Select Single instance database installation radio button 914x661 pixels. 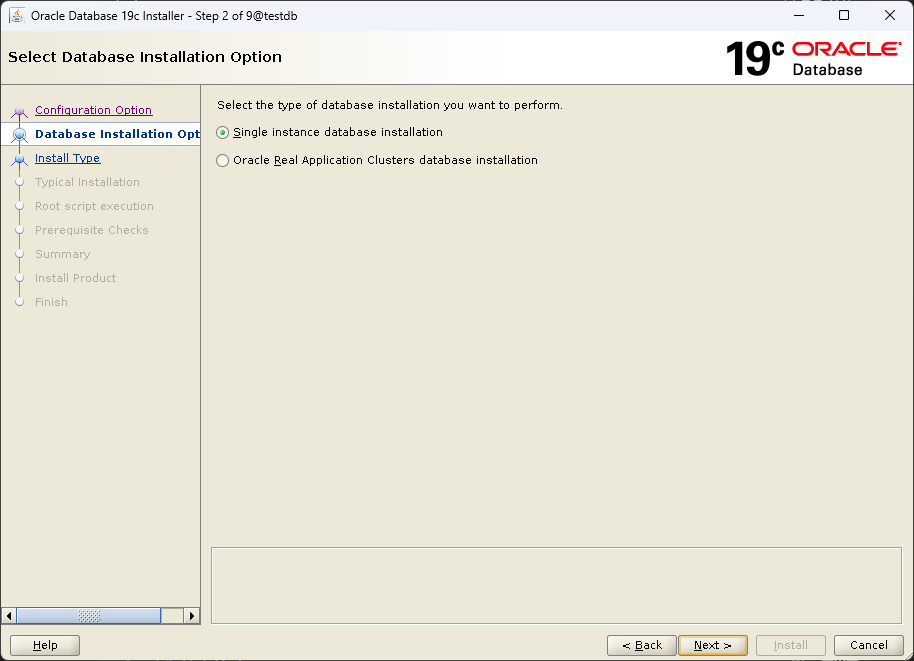click(222, 132)
